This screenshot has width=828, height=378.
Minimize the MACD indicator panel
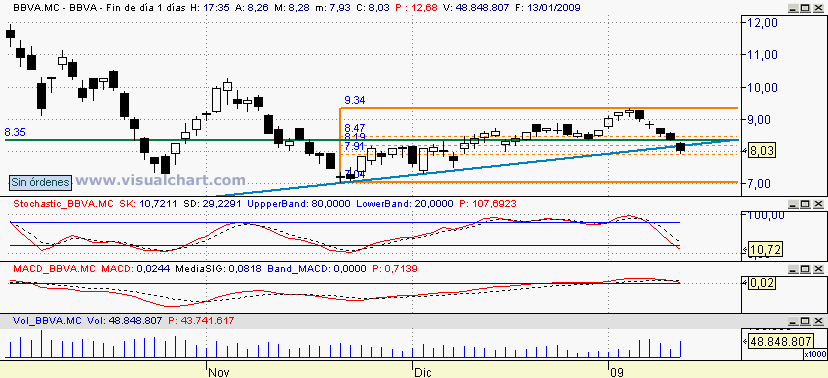pyautogui.click(x=794, y=269)
